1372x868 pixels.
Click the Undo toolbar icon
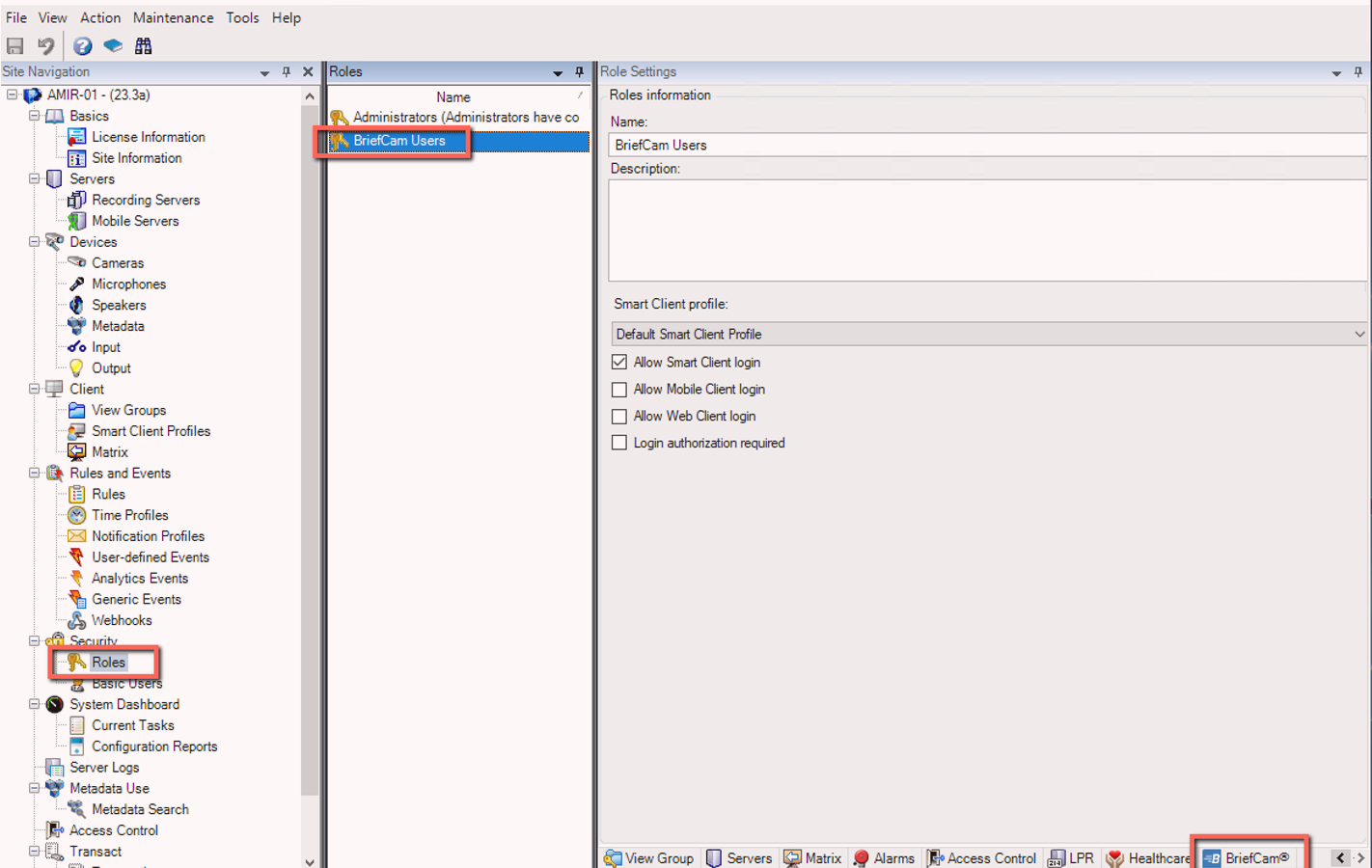(x=45, y=45)
